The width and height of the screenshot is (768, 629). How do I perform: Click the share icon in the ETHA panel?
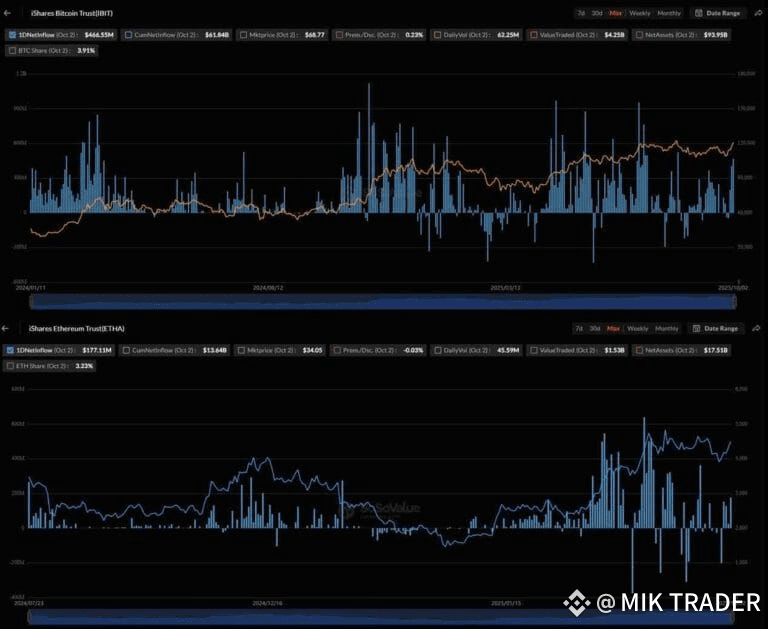[x=756, y=329]
